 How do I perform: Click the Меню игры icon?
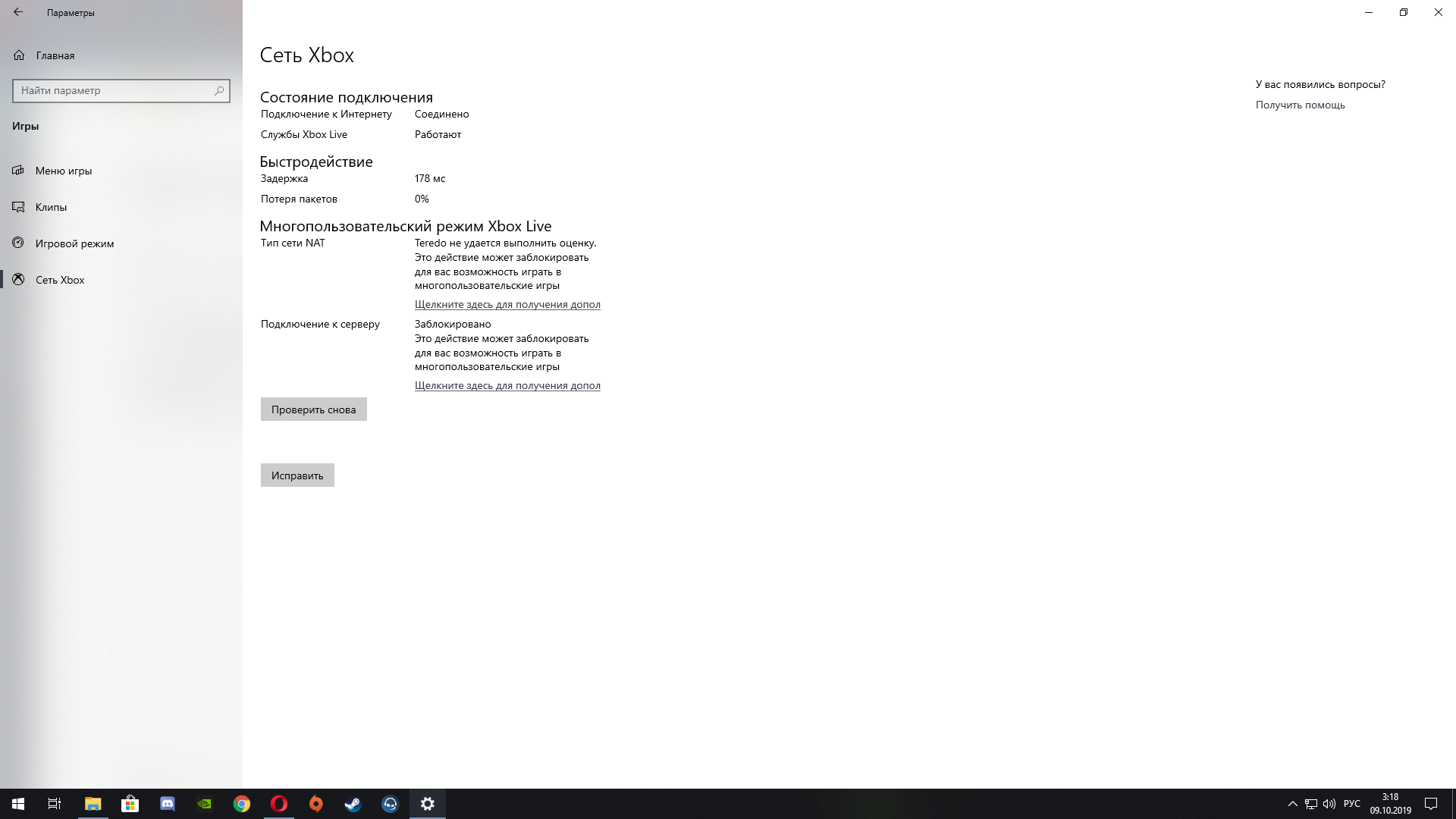pos(18,171)
